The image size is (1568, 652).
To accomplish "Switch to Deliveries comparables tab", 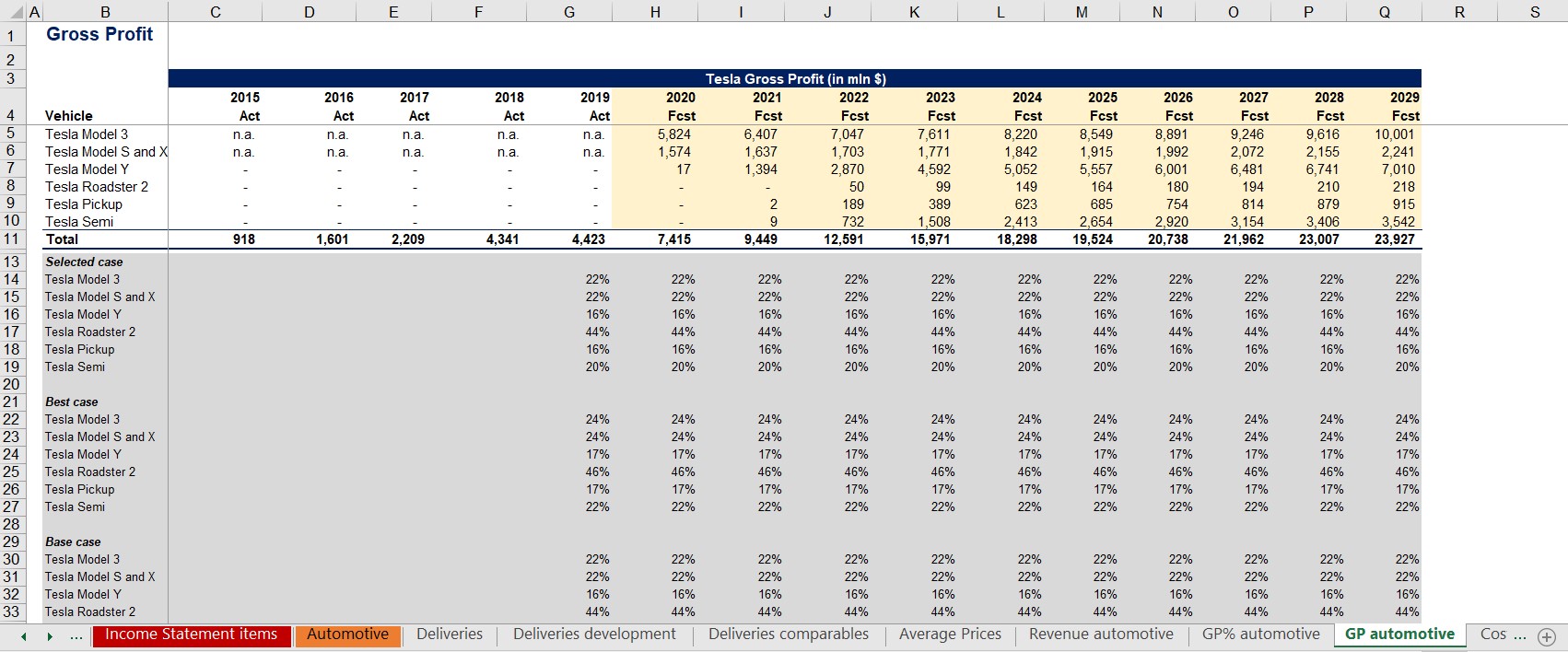I will point(789,635).
